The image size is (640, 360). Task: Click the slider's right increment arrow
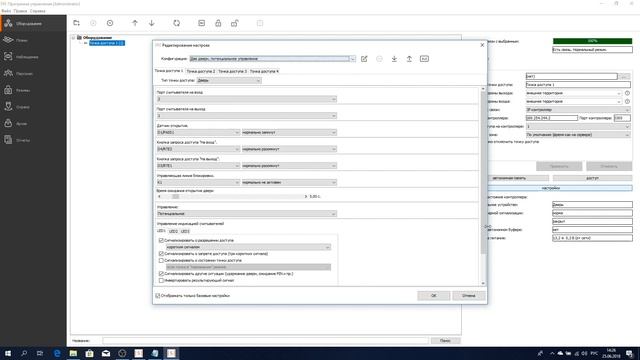pos(306,197)
